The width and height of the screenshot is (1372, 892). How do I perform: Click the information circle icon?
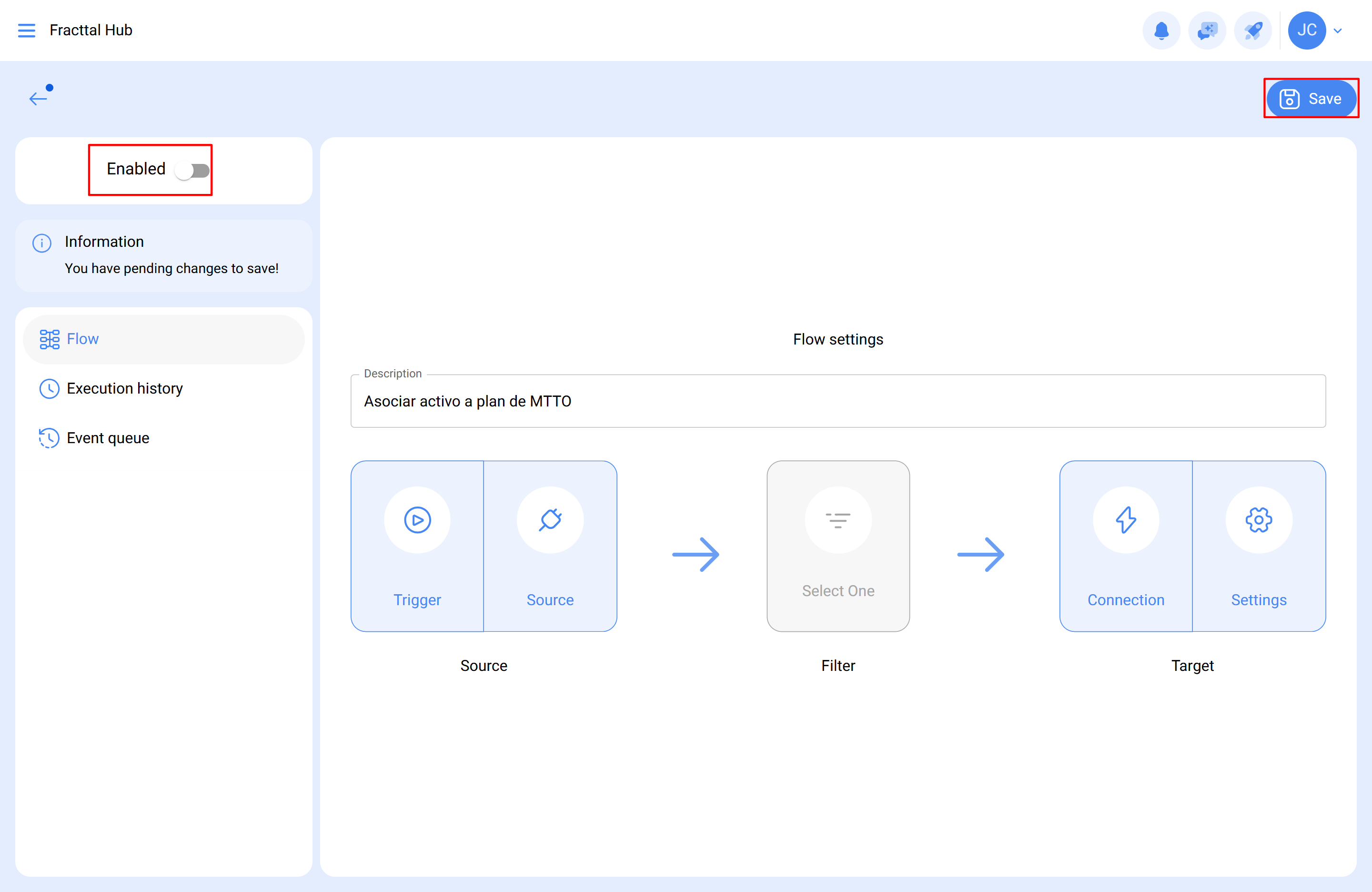[41, 243]
